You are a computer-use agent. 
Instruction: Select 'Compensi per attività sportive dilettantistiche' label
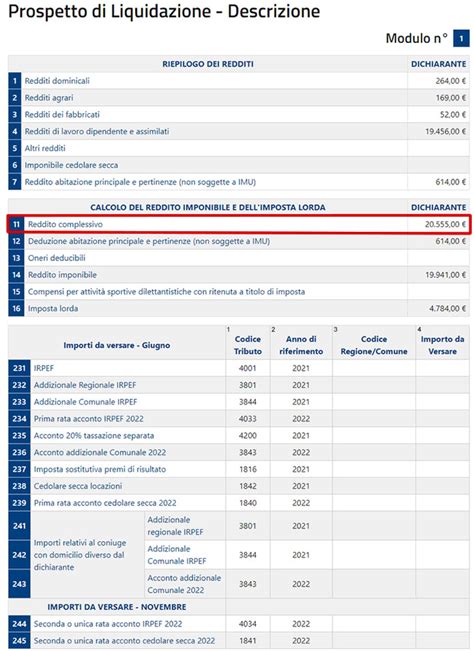tap(166, 291)
